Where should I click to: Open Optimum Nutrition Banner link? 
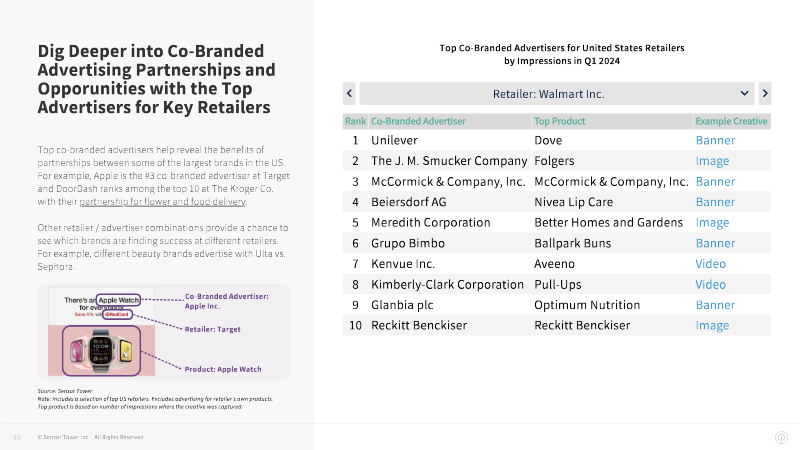click(x=715, y=305)
